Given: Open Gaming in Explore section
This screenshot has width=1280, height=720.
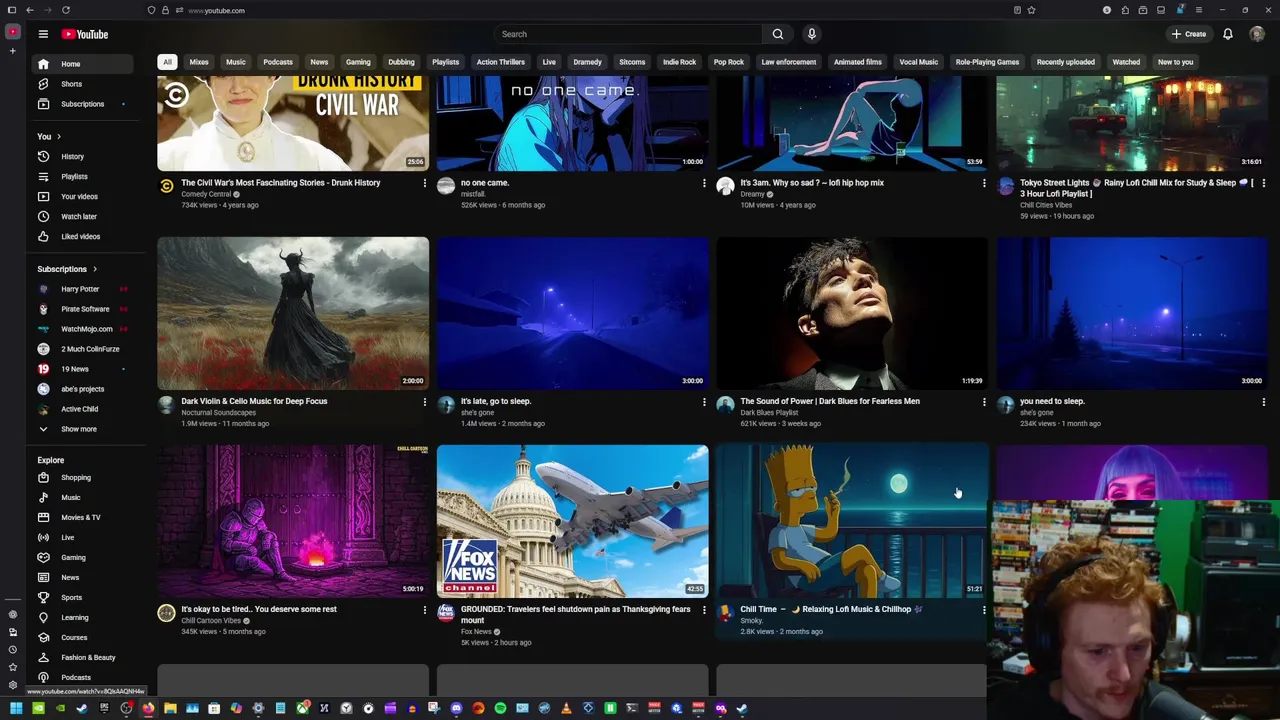Looking at the screenshot, I should point(80,557).
